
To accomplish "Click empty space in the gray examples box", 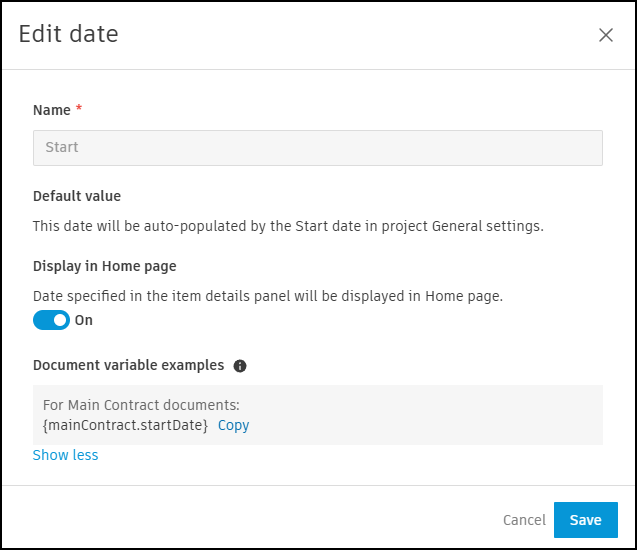I will (x=450, y=415).
